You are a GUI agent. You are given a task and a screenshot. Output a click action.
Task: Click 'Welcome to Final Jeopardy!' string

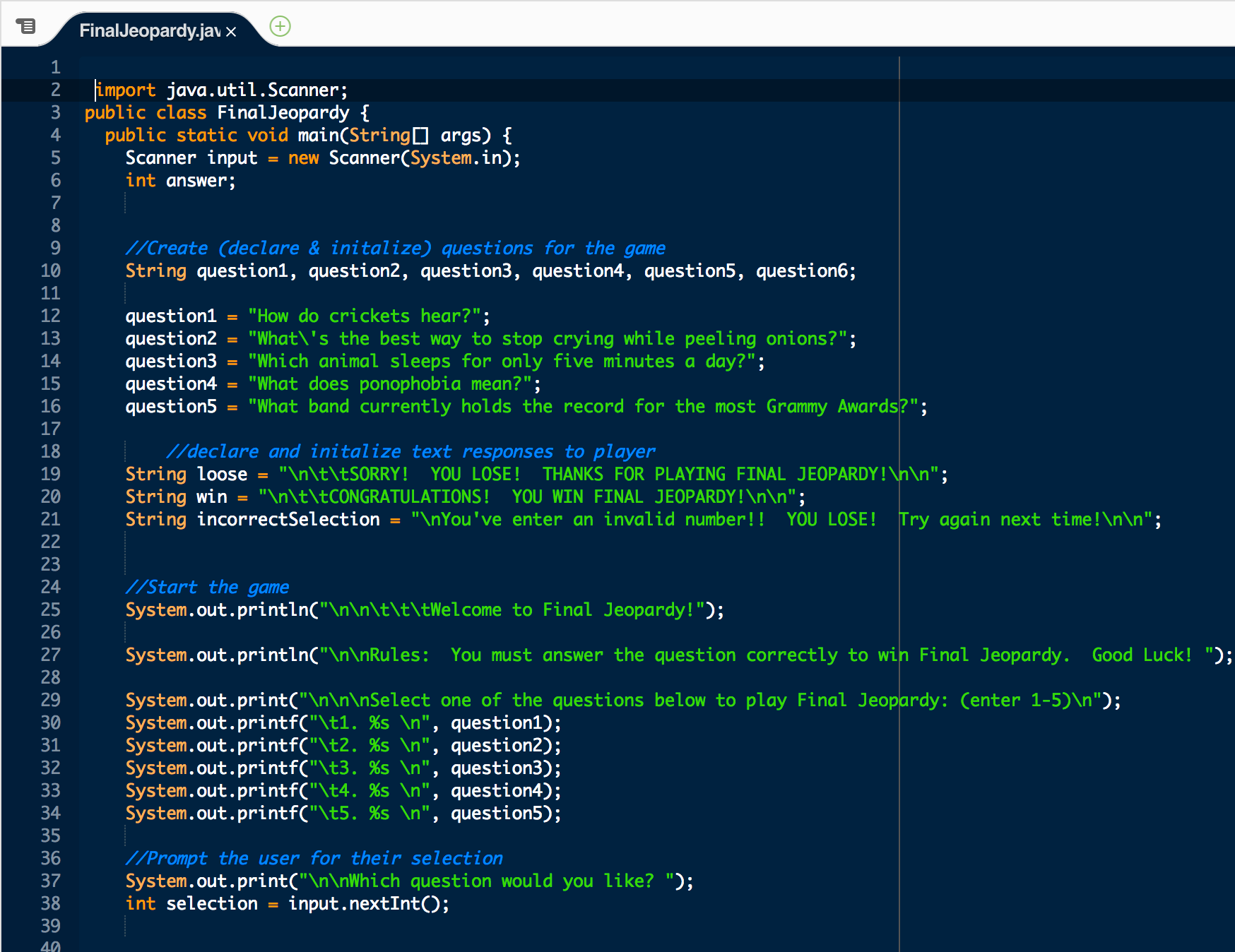pyautogui.click(x=512, y=610)
